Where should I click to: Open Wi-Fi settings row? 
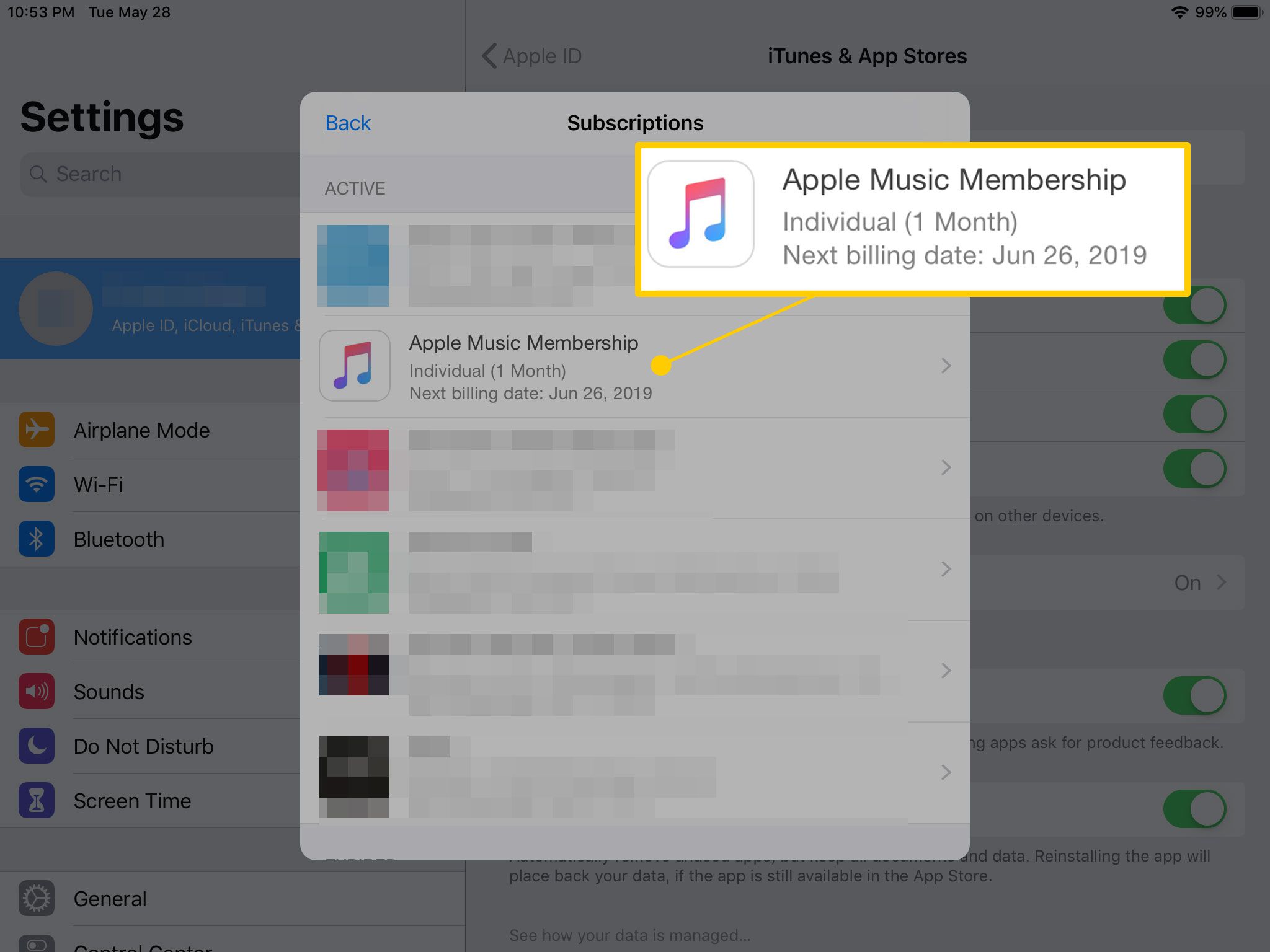tap(150, 484)
